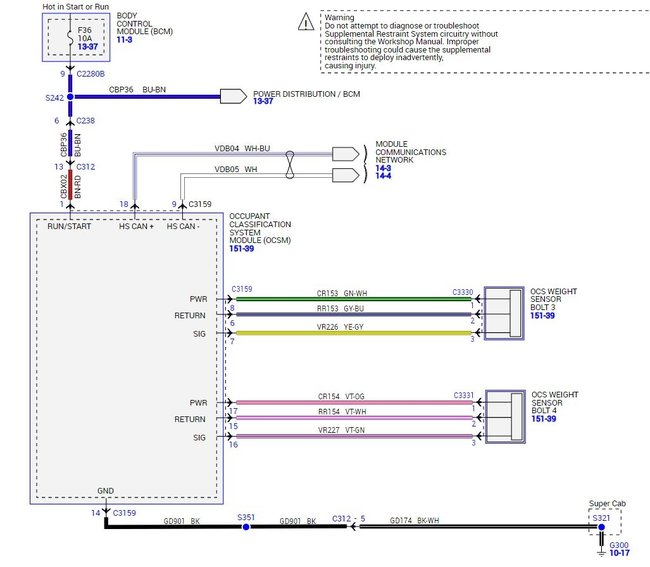This screenshot has width=650, height=567.
Task: Click the C2280B connector label
Action: tap(90, 74)
